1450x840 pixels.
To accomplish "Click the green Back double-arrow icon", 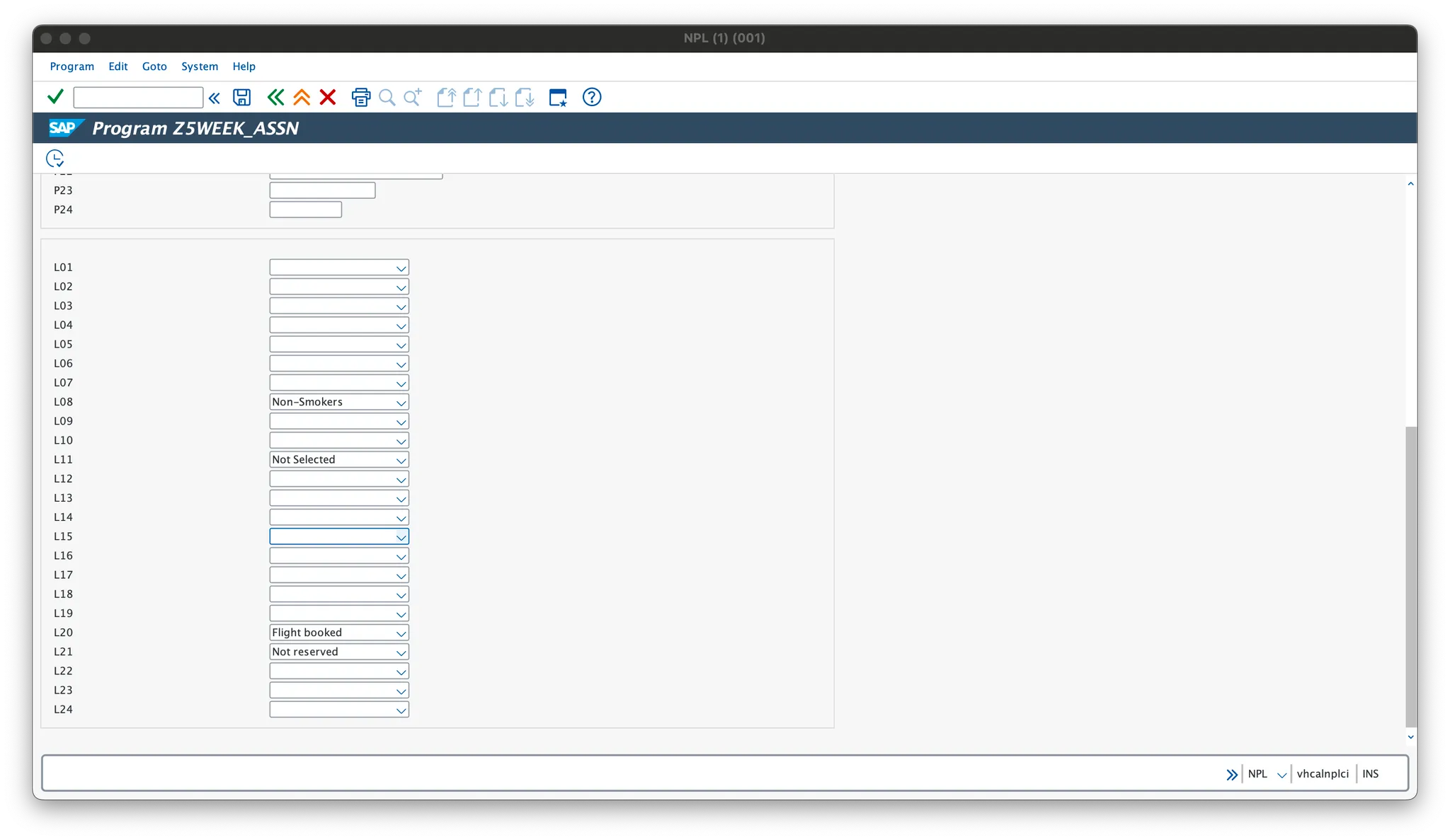I will pyautogui.click(x=275, y=97).
